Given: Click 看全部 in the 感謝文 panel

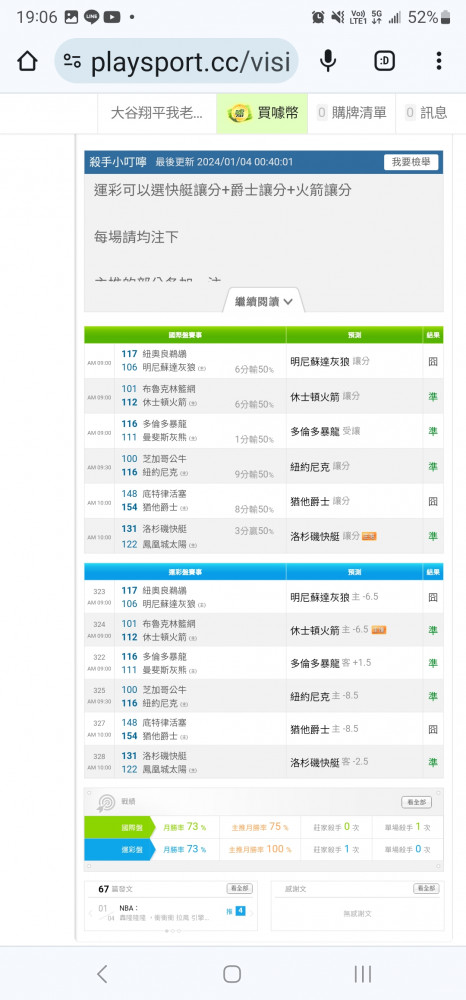Looking at the screenshot, I should tap(426, 888).
